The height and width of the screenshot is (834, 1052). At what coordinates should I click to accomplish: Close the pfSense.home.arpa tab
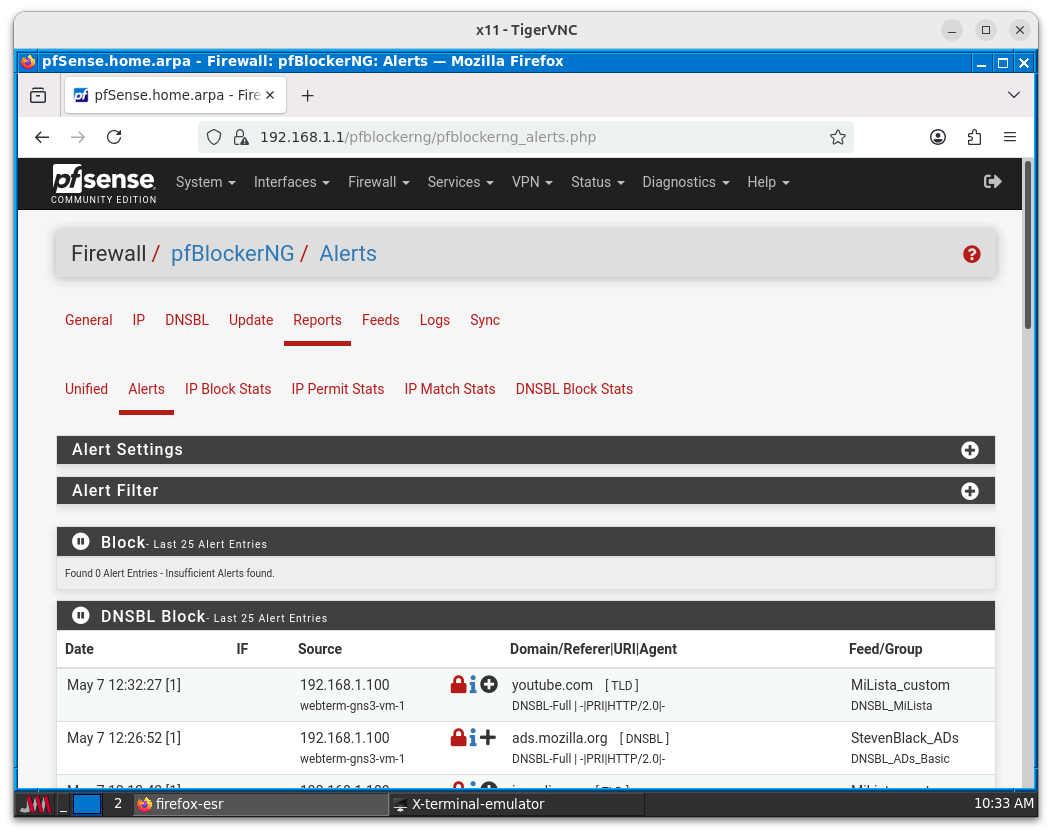270,95
